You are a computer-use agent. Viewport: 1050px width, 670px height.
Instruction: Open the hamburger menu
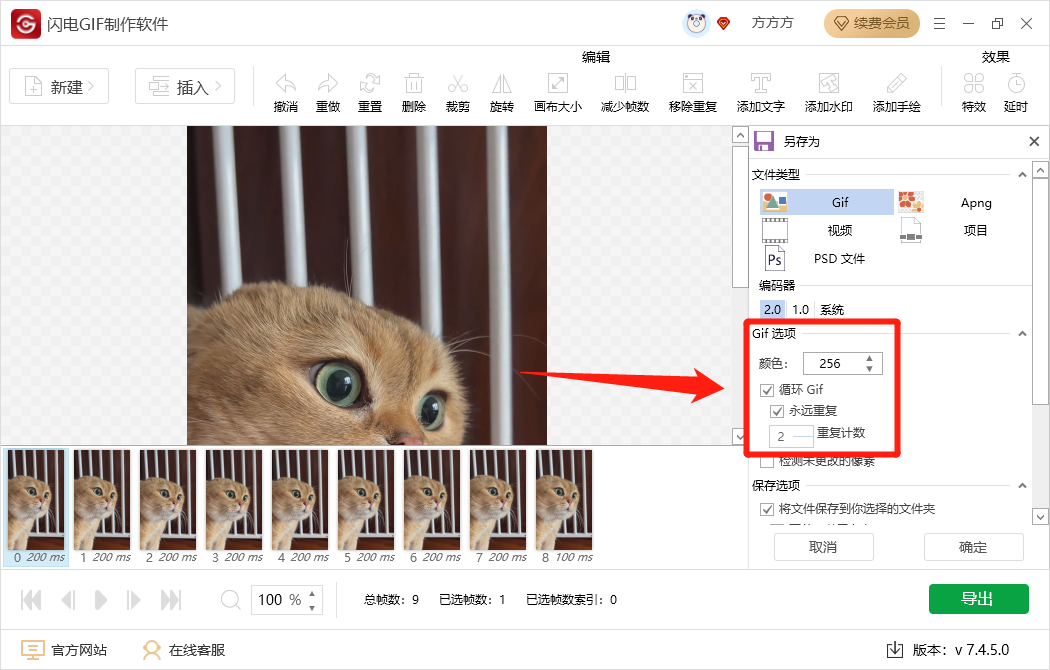939,22
